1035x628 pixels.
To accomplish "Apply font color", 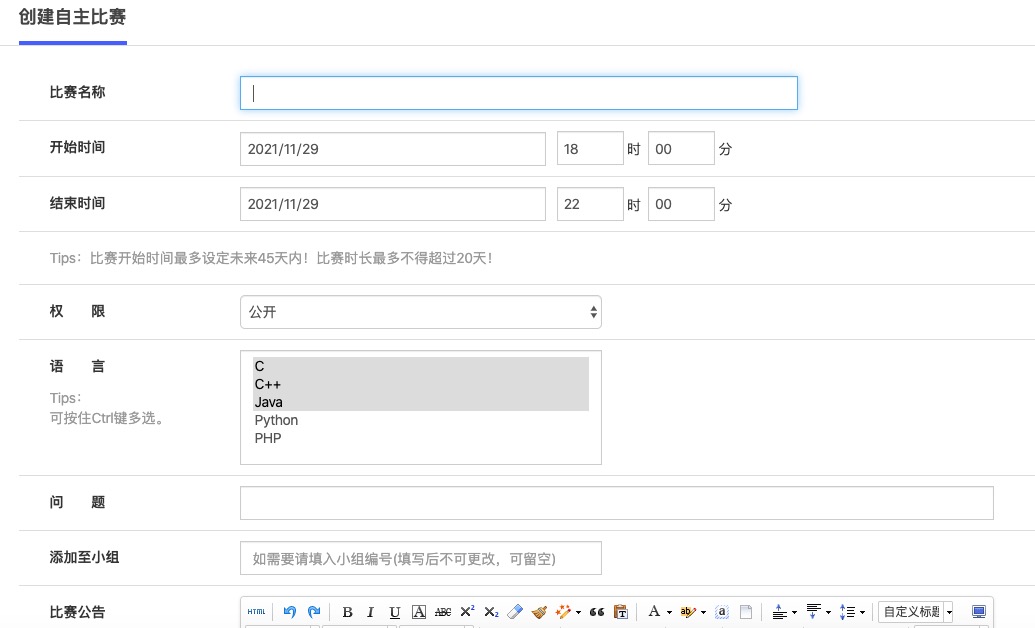I will point(654,611).
